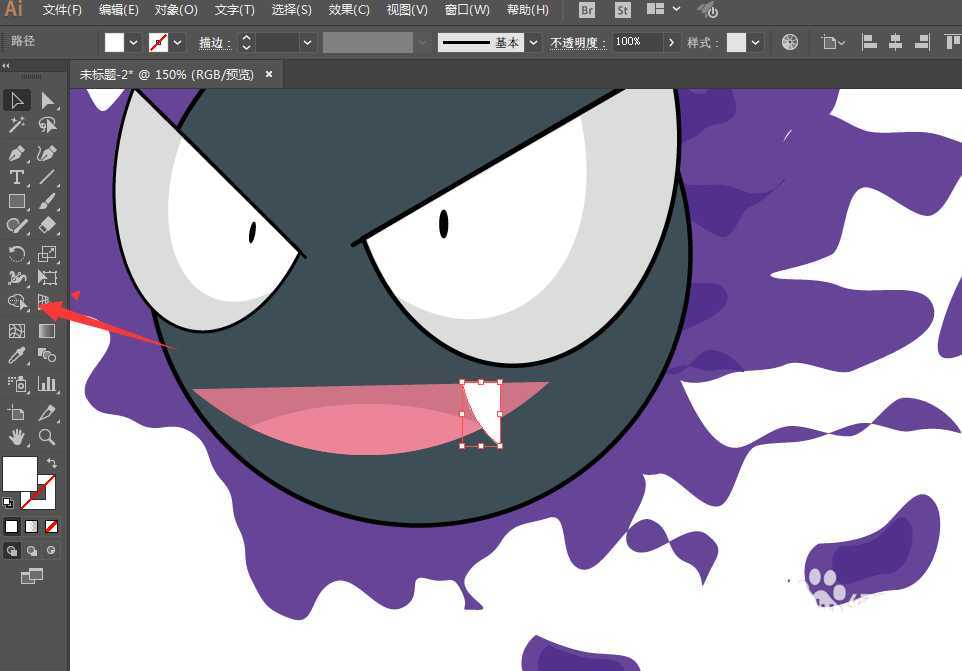
Task: Pick the Eyedropper tool
Action: point(17,356)
